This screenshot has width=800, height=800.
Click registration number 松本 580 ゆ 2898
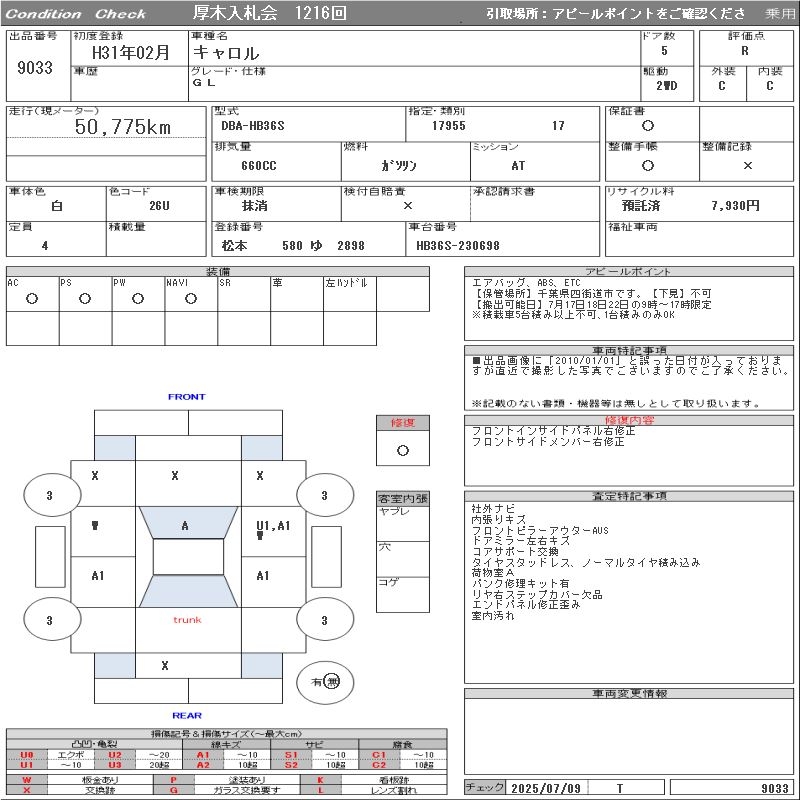tap(293, 245)
